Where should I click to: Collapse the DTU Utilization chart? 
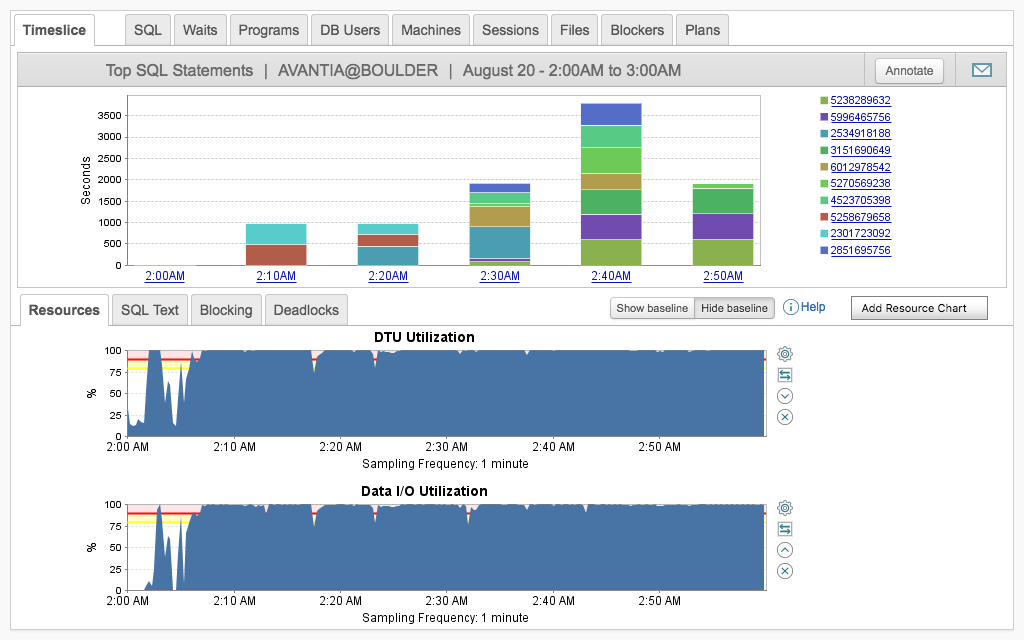click(x=784, y=395)
